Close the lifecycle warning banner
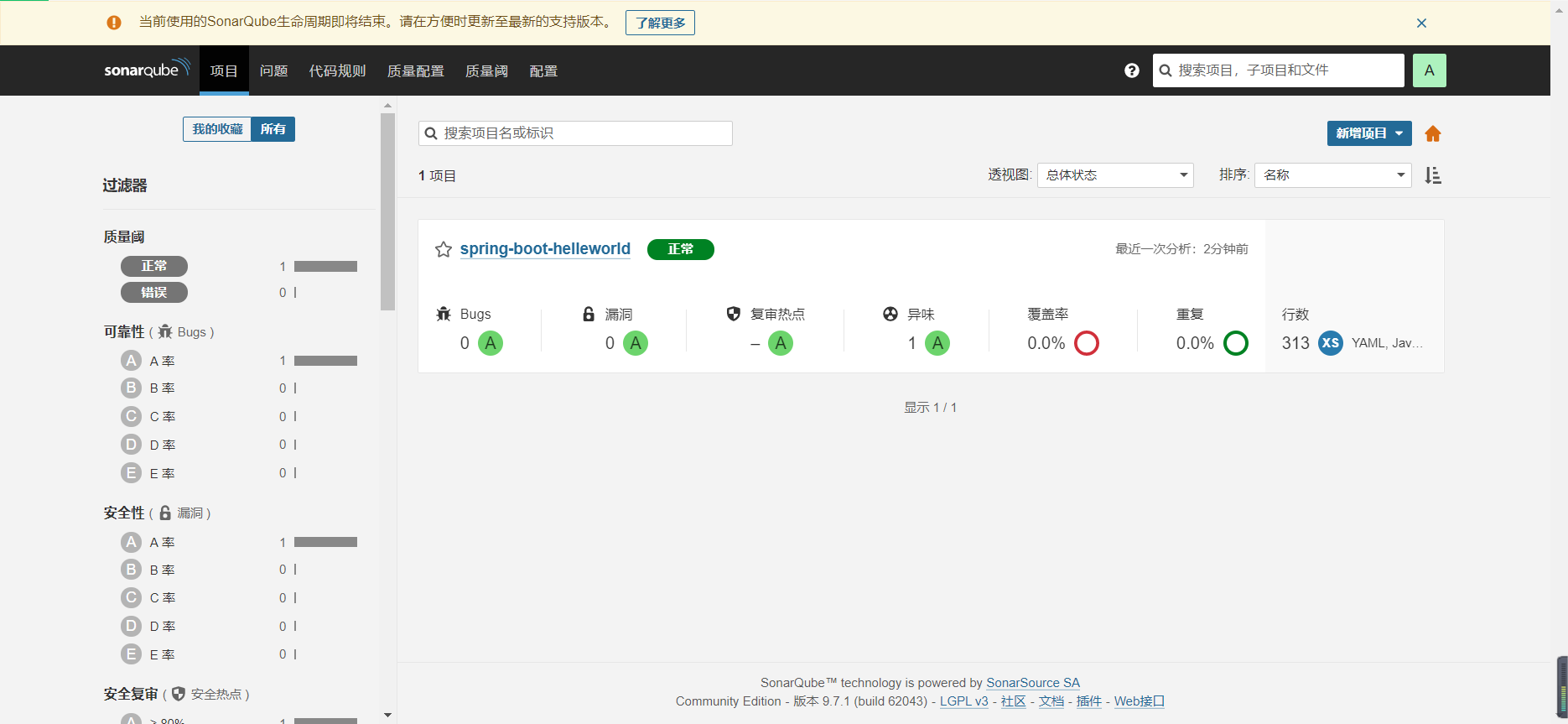This screenshot has height=724, width=1568. tap(1421, 23)
